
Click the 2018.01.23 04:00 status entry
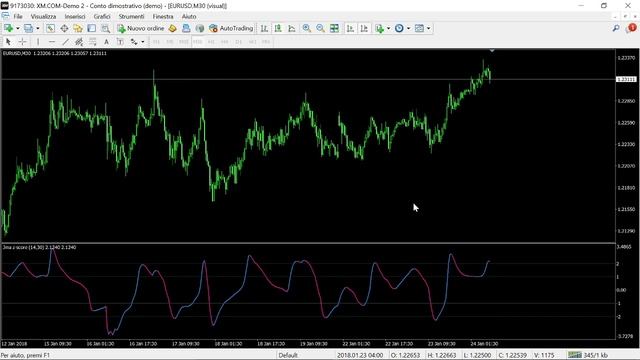point(360,355)
